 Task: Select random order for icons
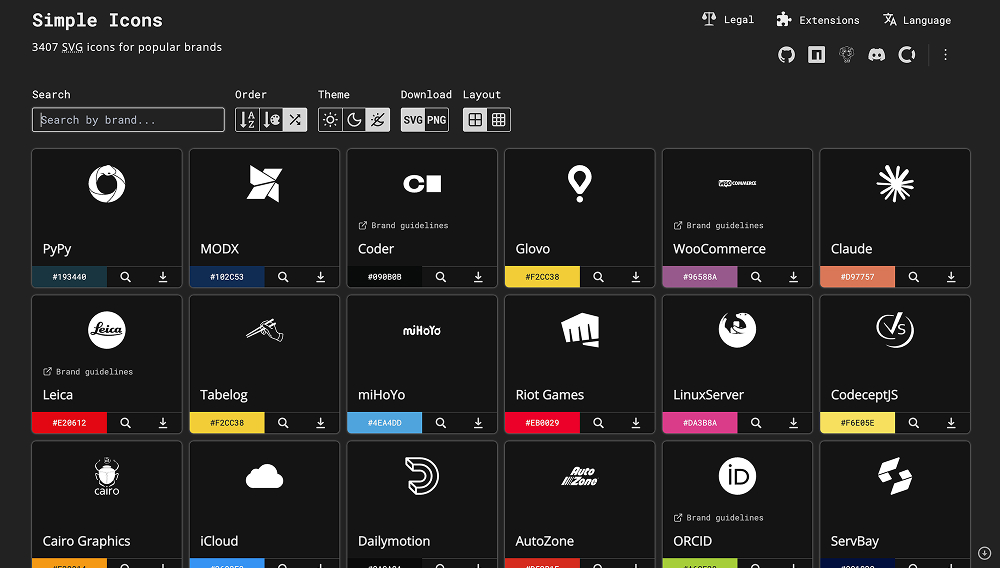pos(295,120)
